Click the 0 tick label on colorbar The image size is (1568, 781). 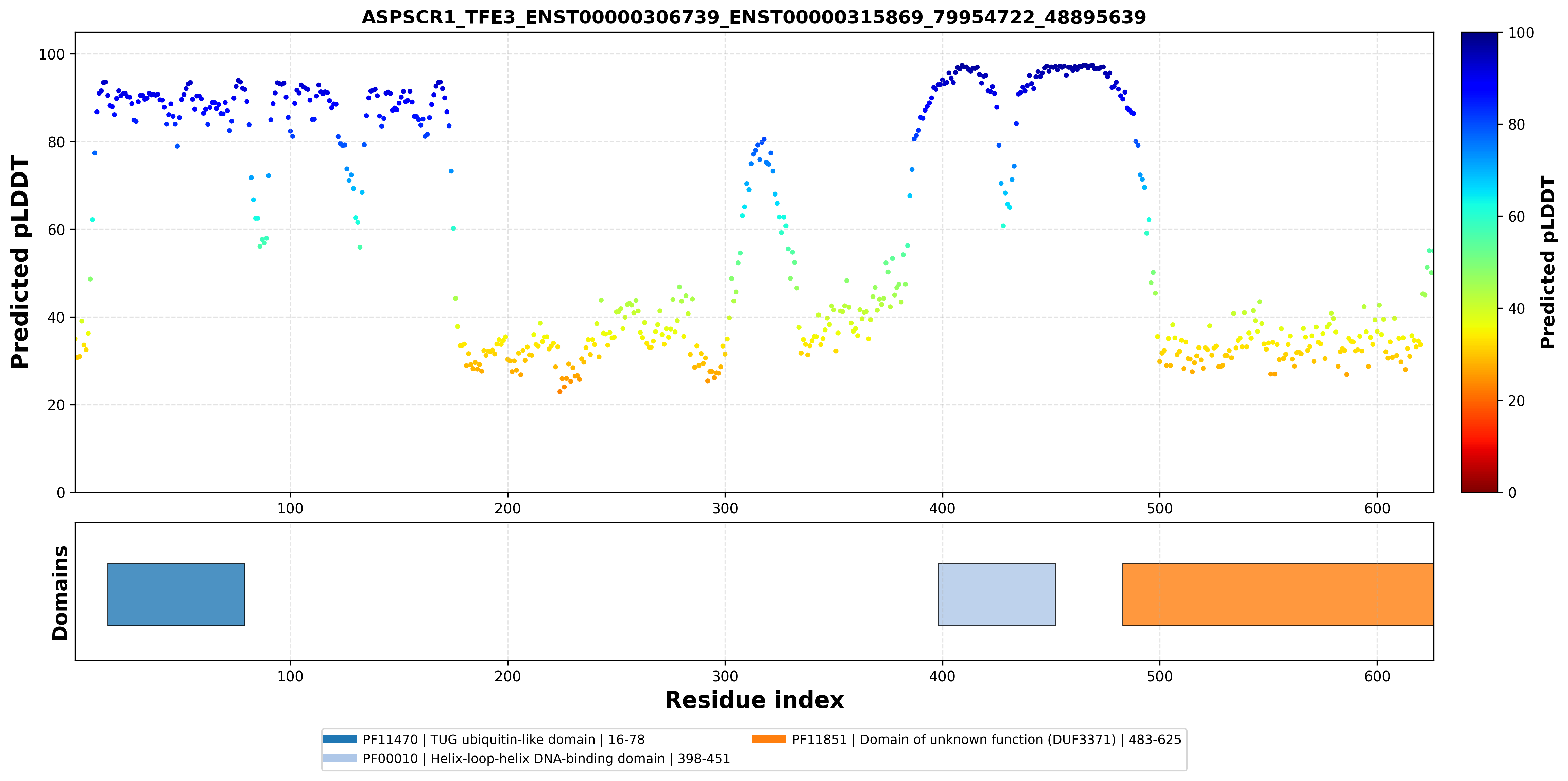(x=1513, y=492)
